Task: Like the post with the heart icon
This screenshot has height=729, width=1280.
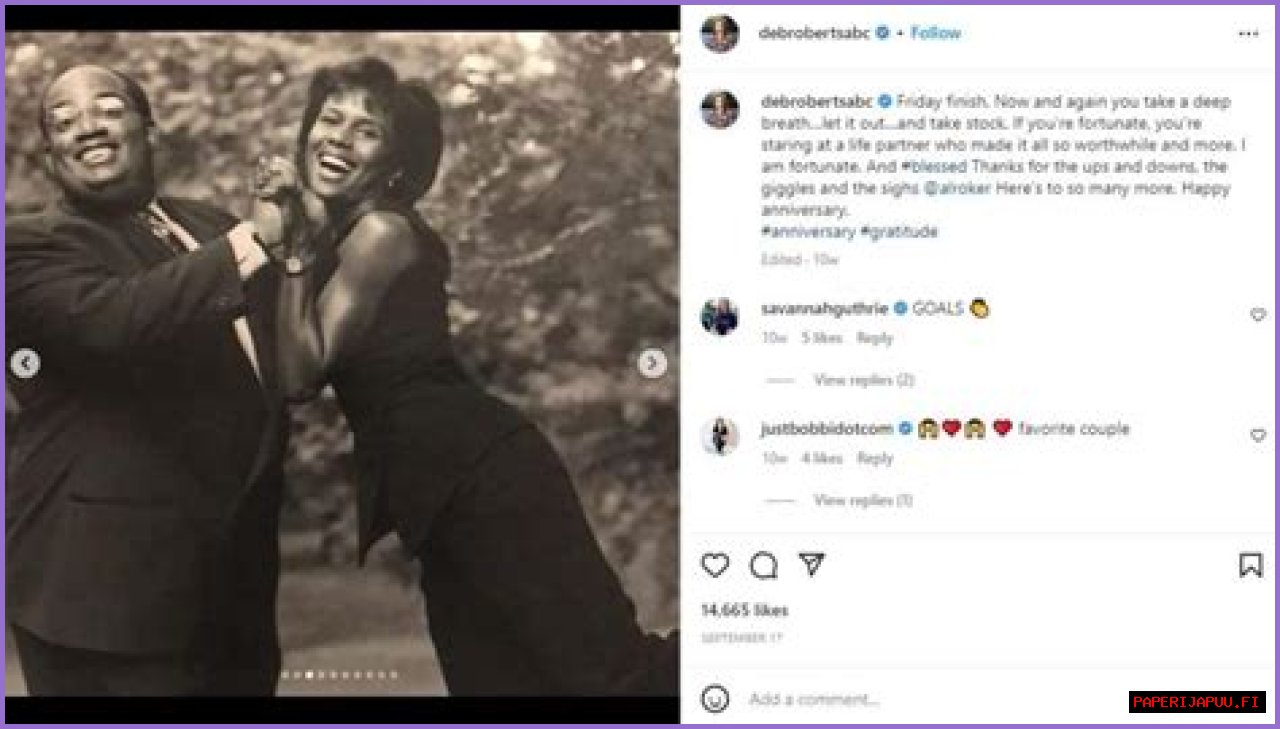Action: click(x=715, y=566)
